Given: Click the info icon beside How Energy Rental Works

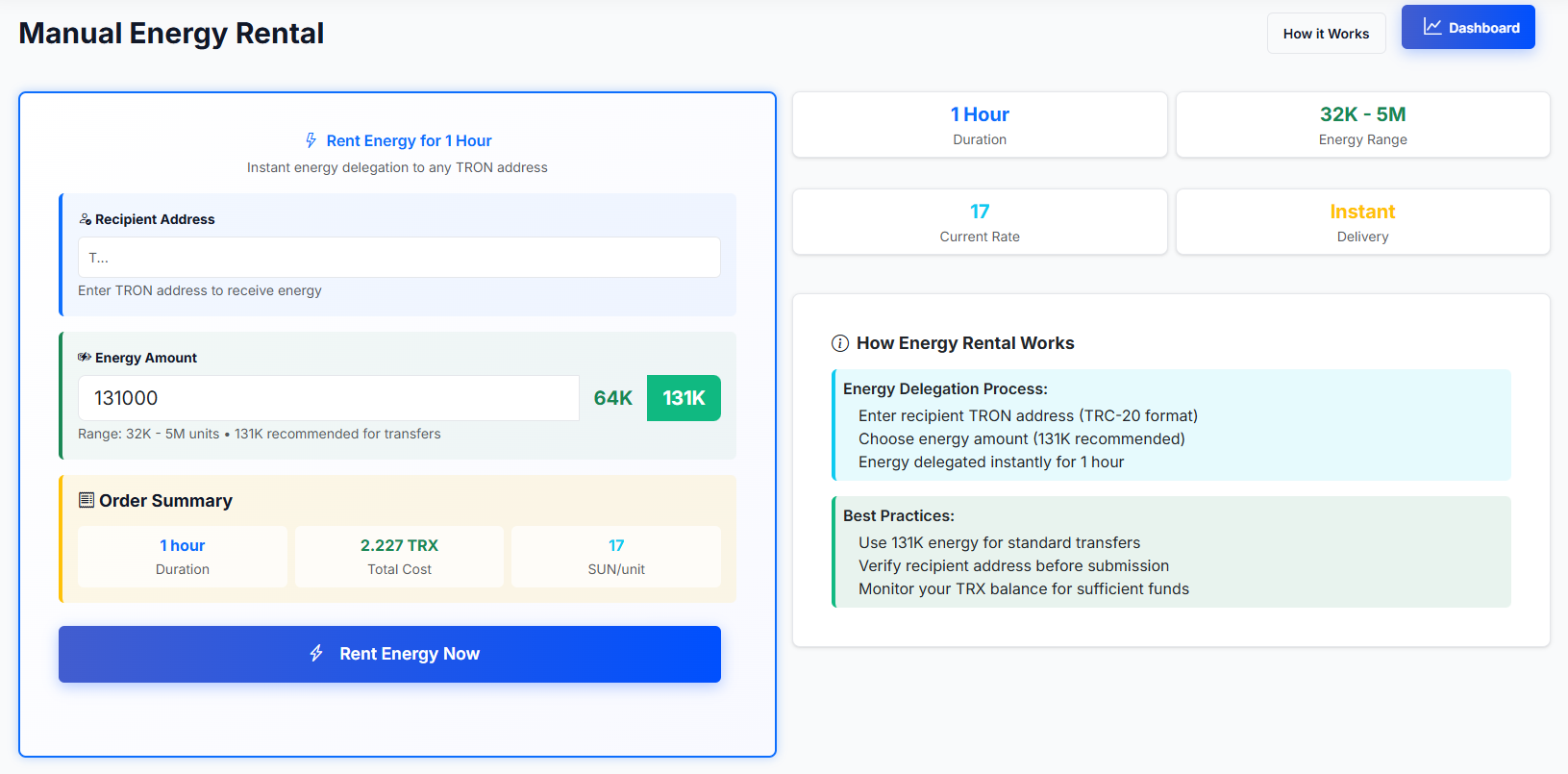Looking at the screenshot, I should 839,343.
